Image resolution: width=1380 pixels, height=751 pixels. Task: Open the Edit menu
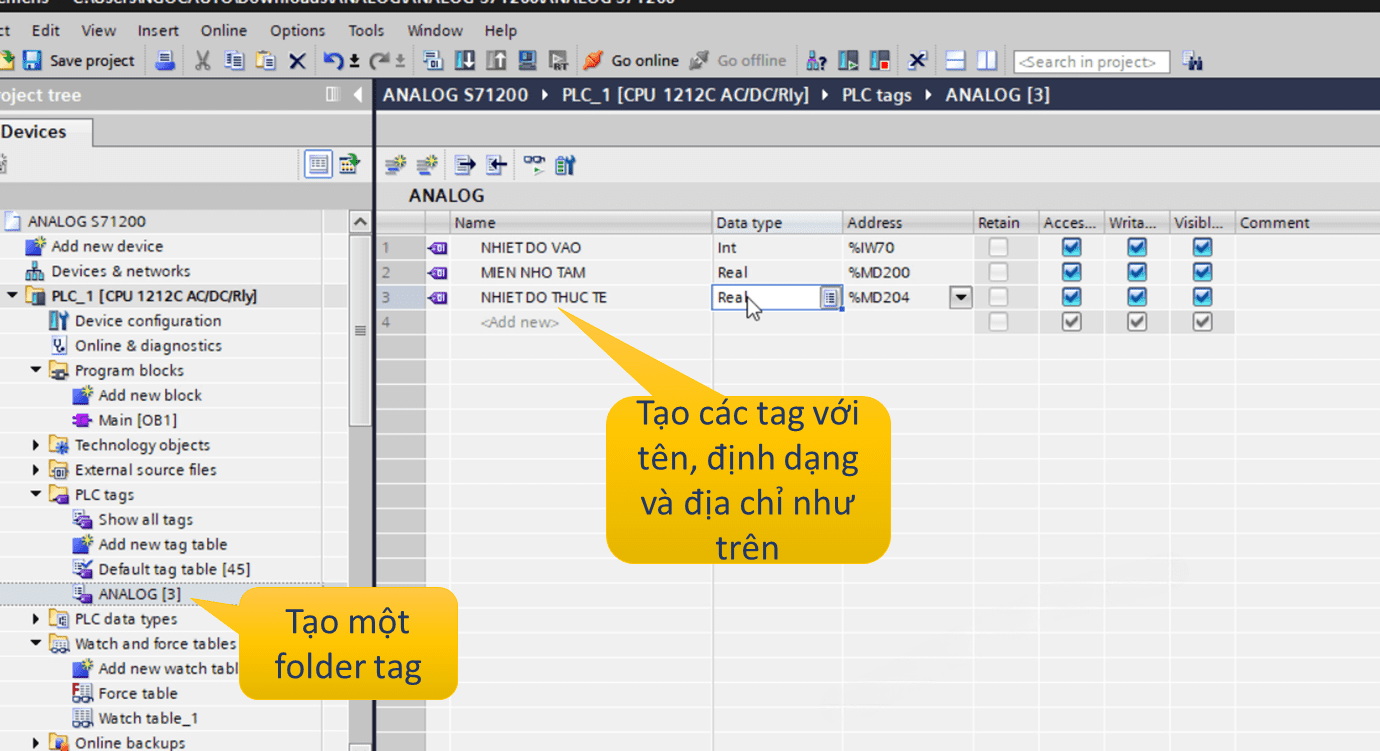[x=45, y=30]
